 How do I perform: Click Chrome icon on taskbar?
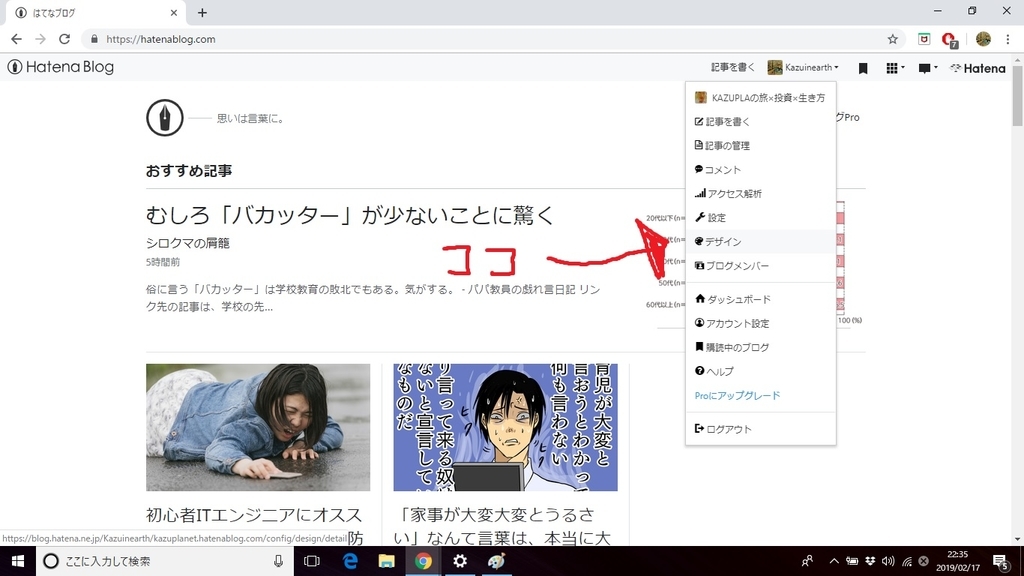click(x=423, y=561)
